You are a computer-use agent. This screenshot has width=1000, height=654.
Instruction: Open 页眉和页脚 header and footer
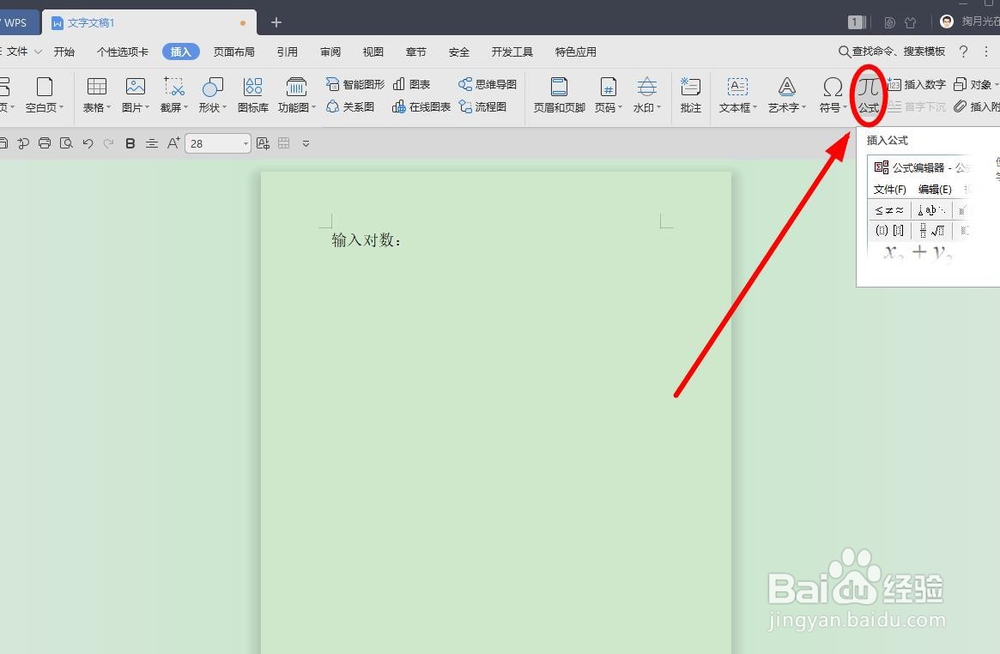click(559, 94)
